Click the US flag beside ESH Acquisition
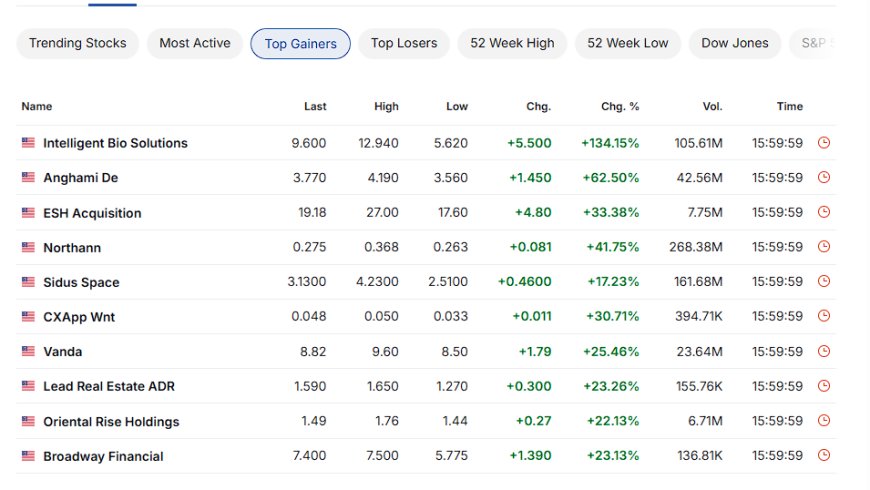Viewport: 870px width, 490px height. tap(28, 213)
